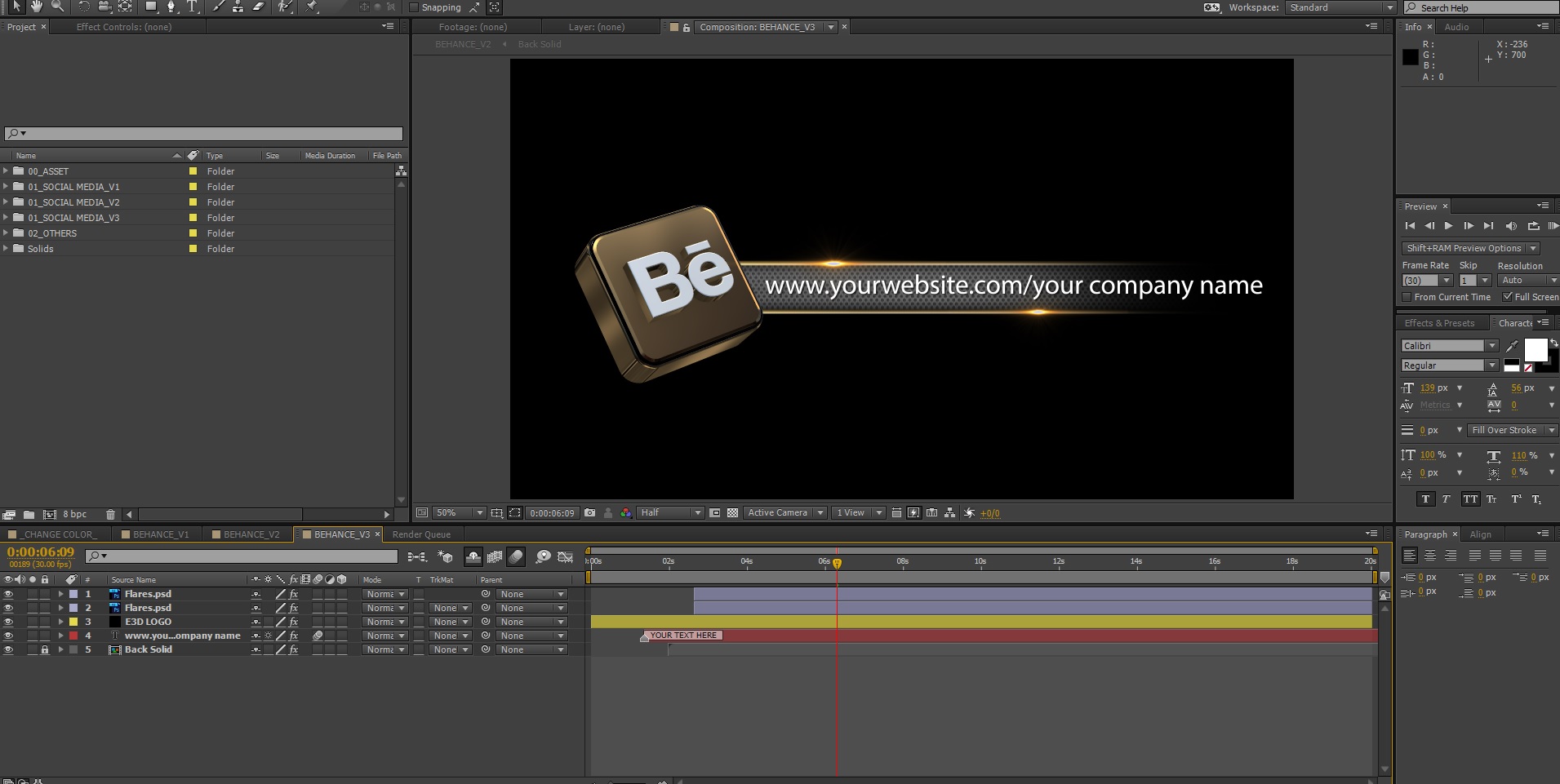Unlock the Back Solid layer
Viewport: 1560px width, 784px height.
(45, 650)
